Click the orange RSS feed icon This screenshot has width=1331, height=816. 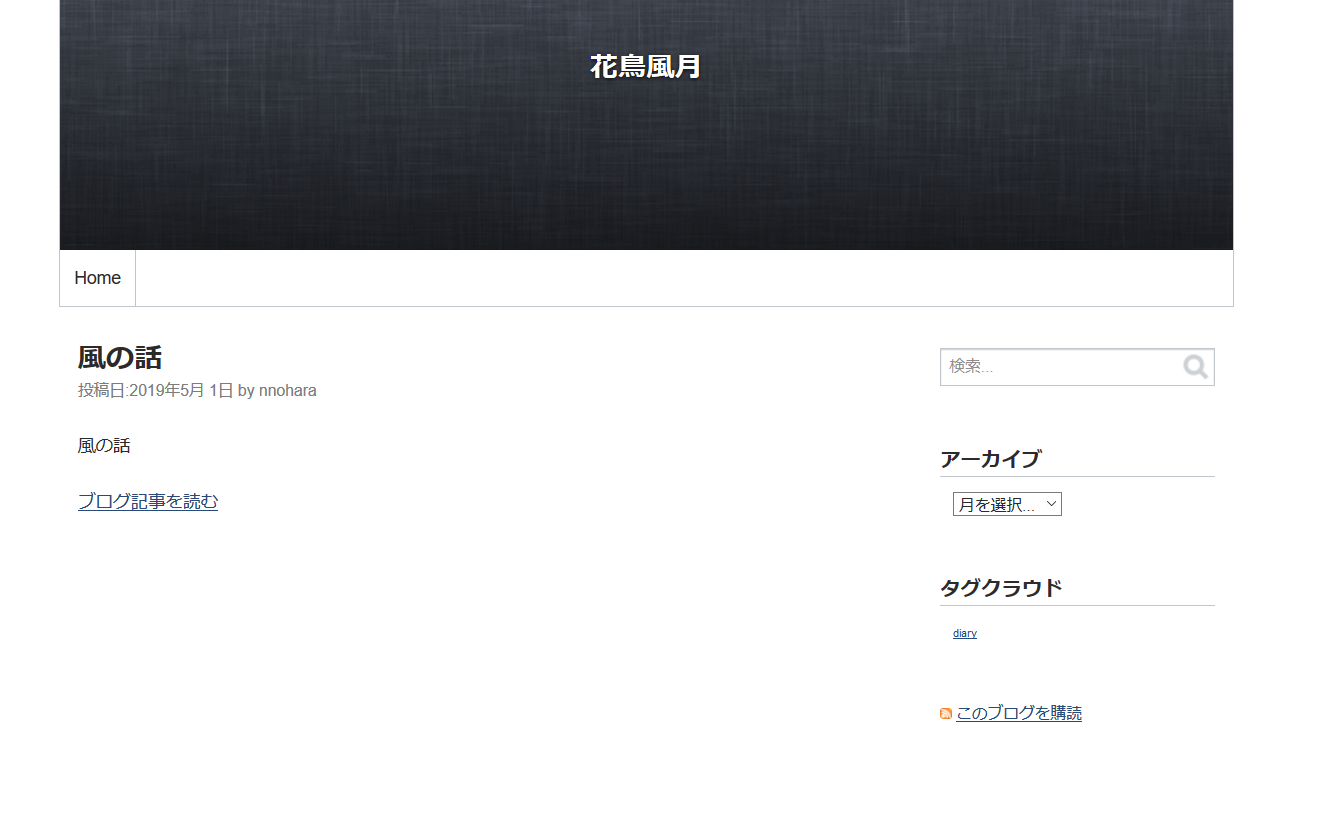coord(945,714)
